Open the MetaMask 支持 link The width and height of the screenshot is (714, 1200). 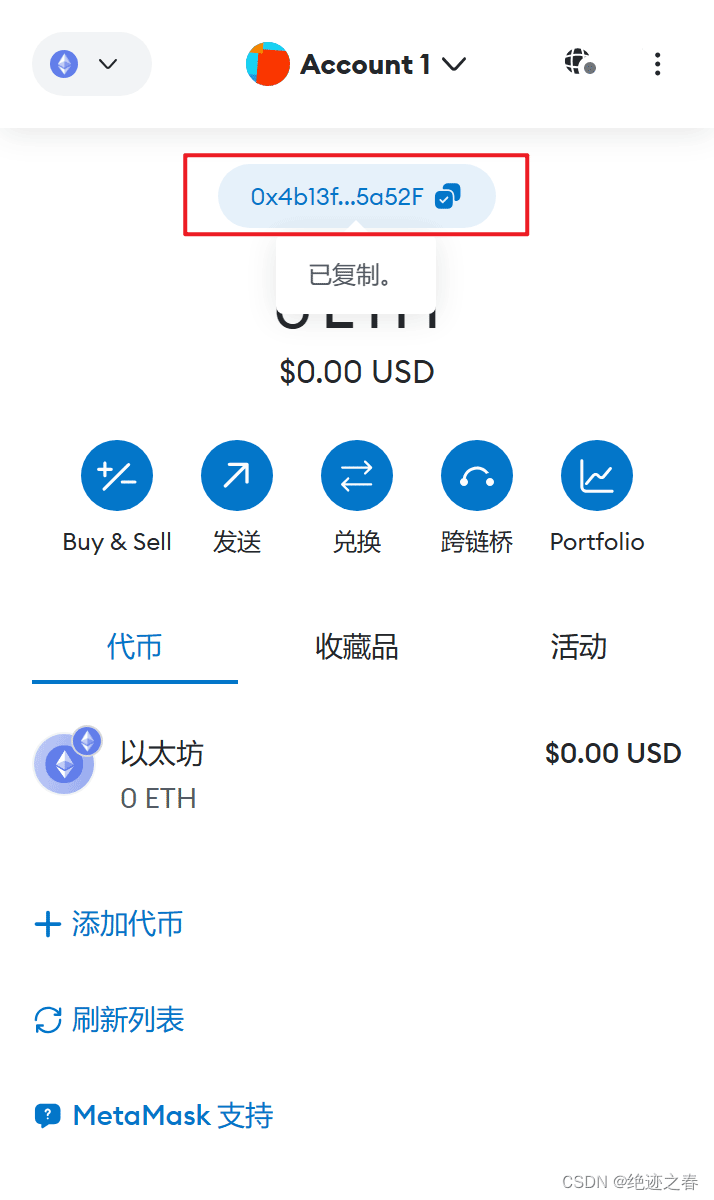(154, 1116)
